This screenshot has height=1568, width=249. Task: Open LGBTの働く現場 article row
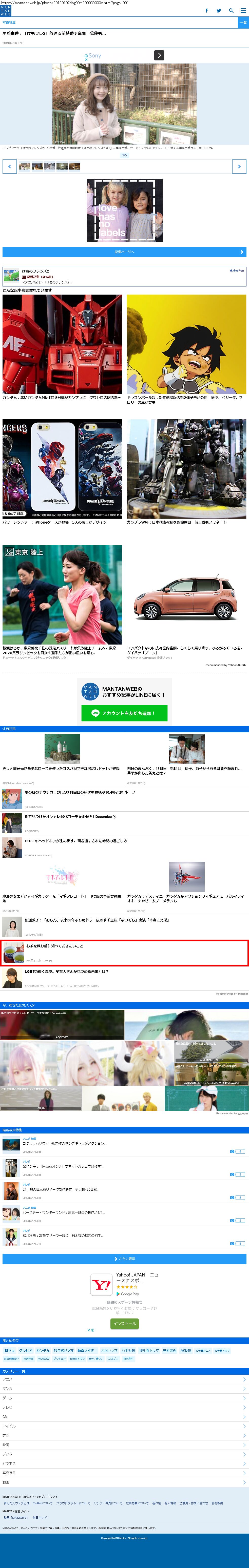point(124,978)
